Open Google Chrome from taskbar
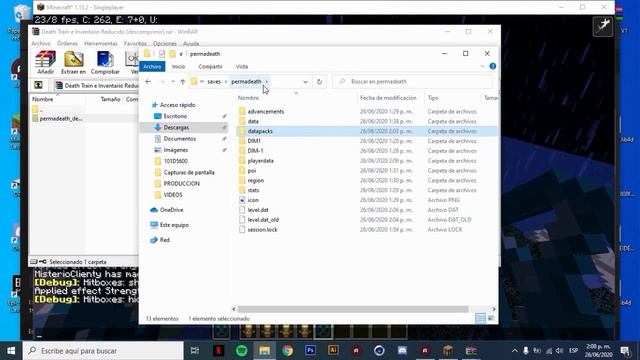 pos(287,351)
